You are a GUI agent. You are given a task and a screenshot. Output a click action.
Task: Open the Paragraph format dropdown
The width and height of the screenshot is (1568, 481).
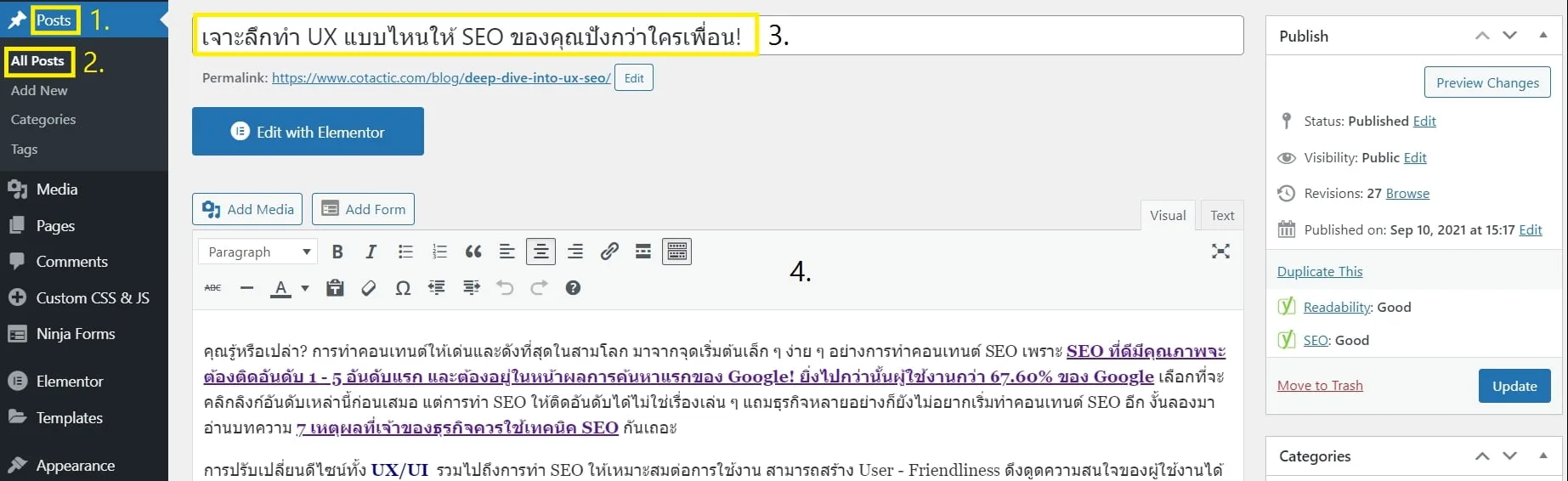[258, 252]
